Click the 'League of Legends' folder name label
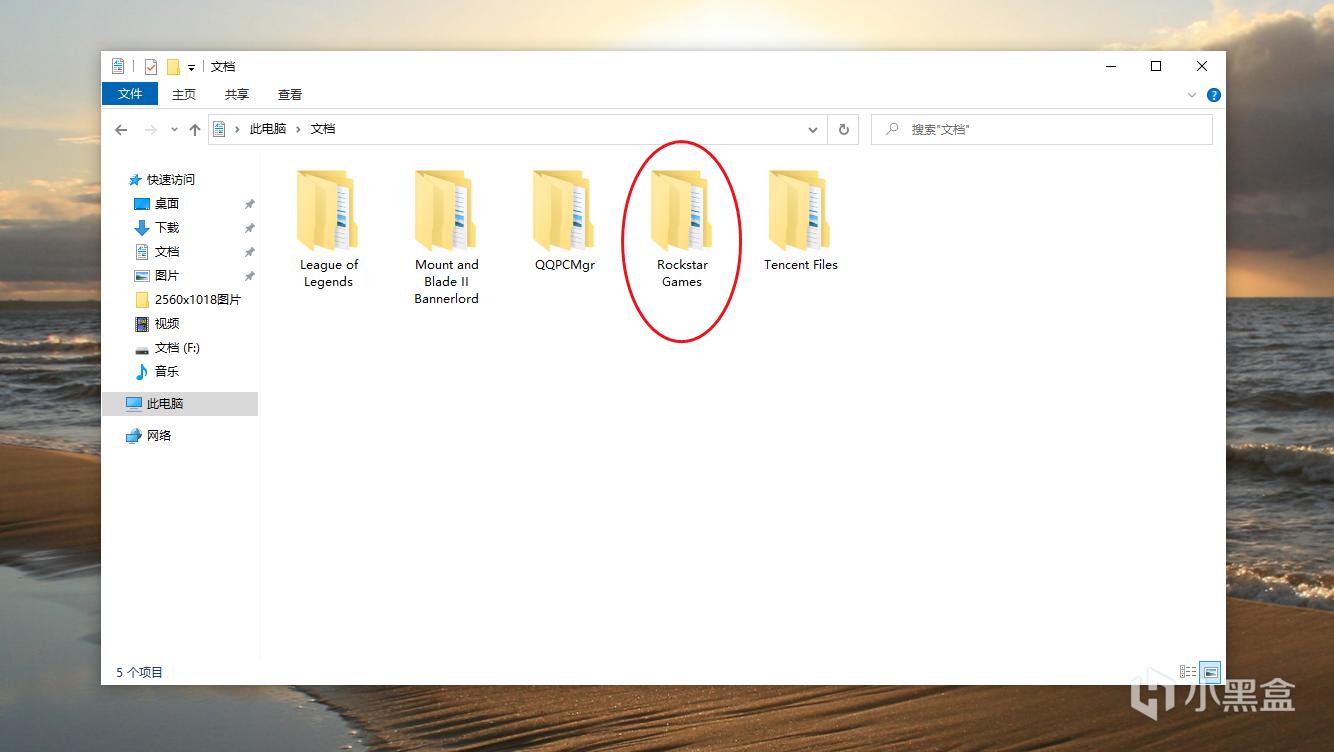The width and height of the screenshot is (1334, 752). point(328,273)
